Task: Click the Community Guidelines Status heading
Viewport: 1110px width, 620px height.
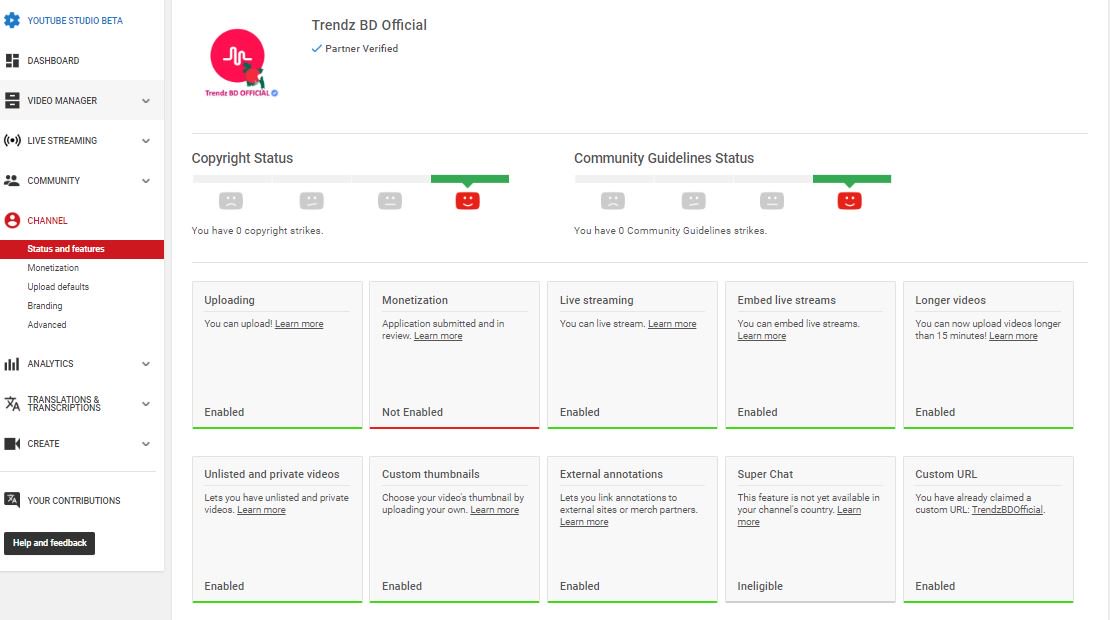Action: pos(663,158)
